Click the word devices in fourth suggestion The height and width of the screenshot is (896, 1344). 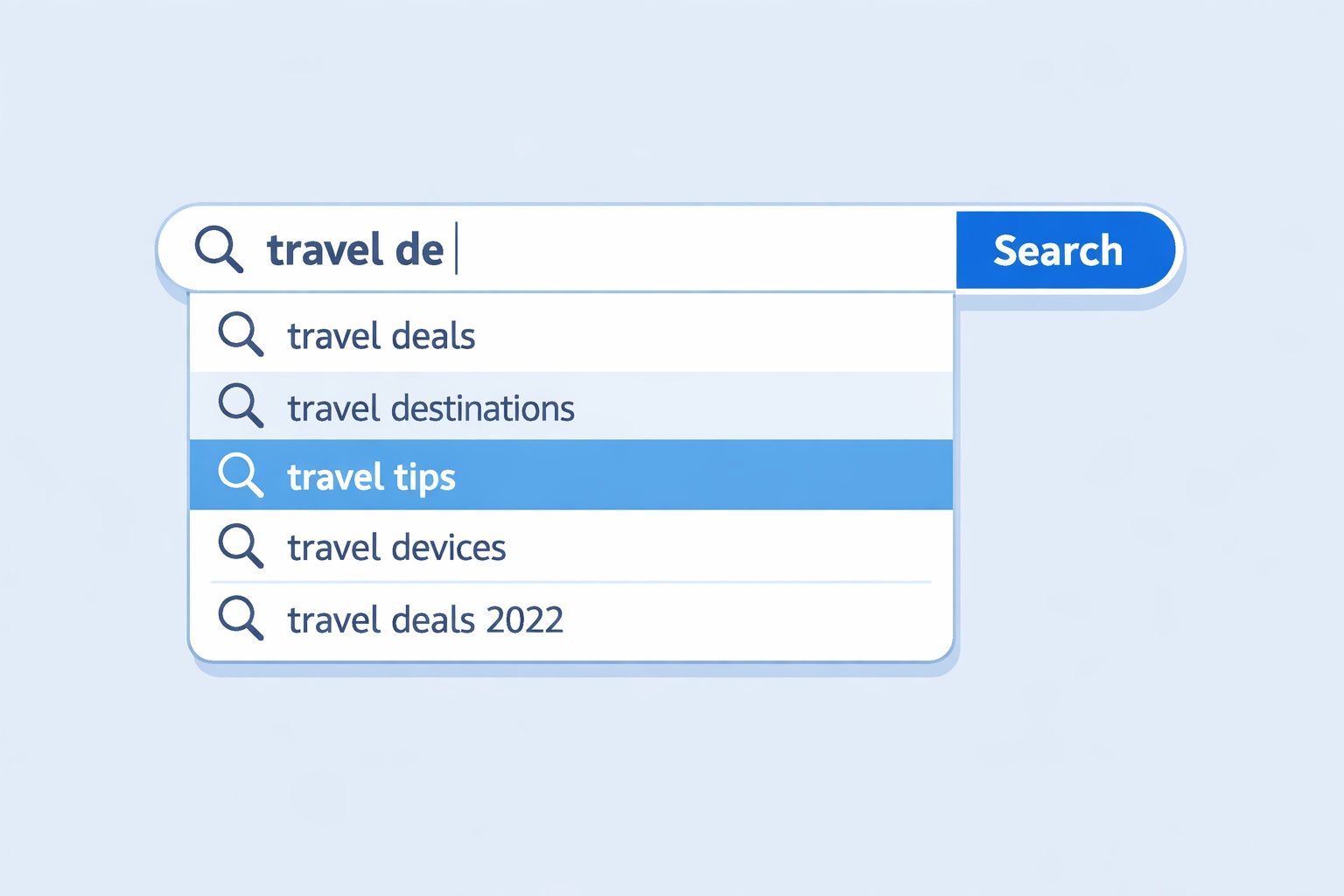pos(448,548)
